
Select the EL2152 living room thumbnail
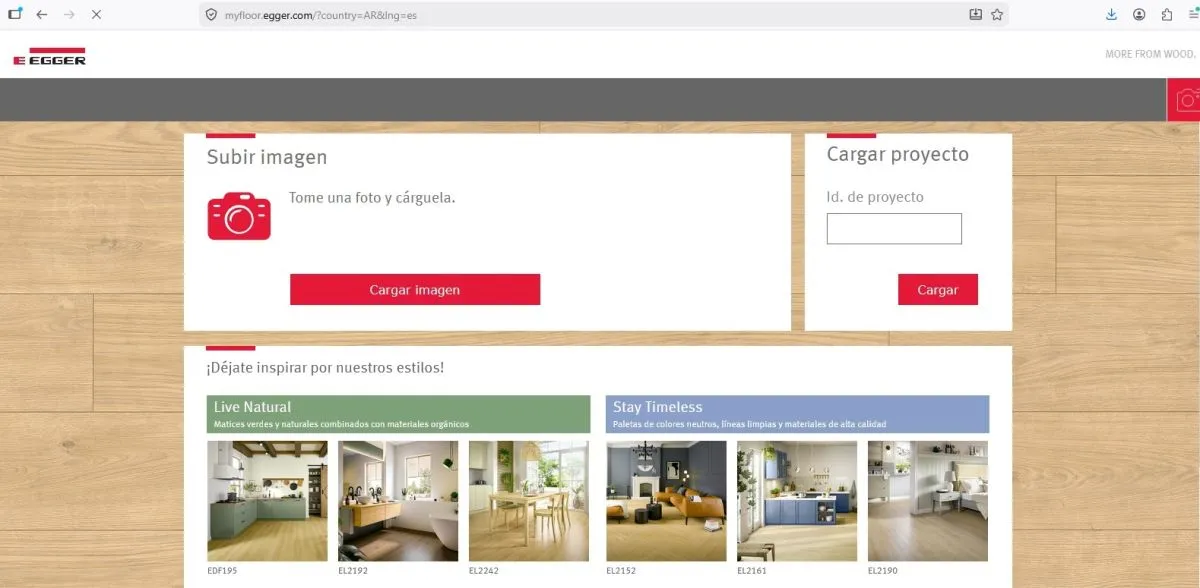tap(666, 501)
